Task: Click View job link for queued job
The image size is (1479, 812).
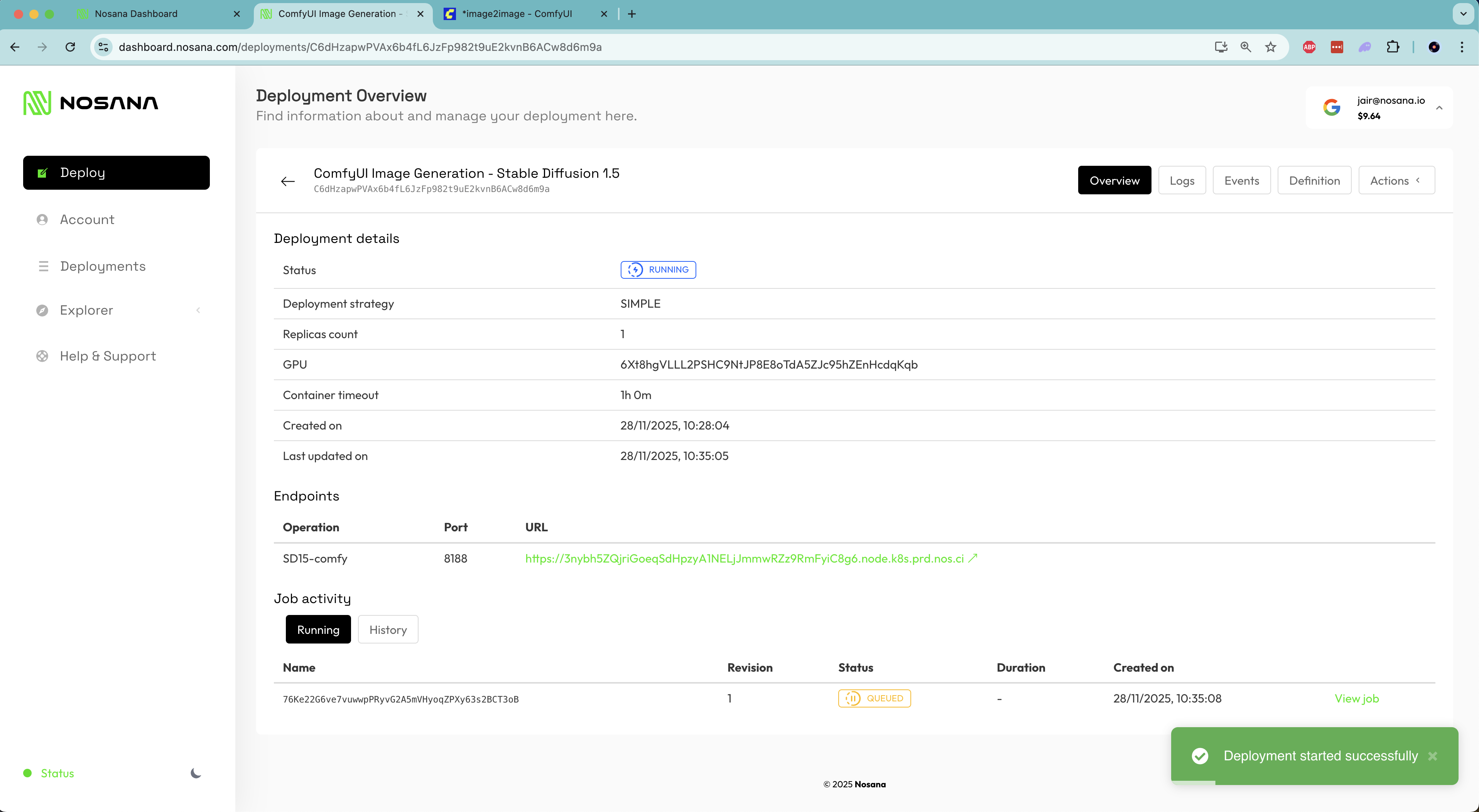Action: (1356, 698)
